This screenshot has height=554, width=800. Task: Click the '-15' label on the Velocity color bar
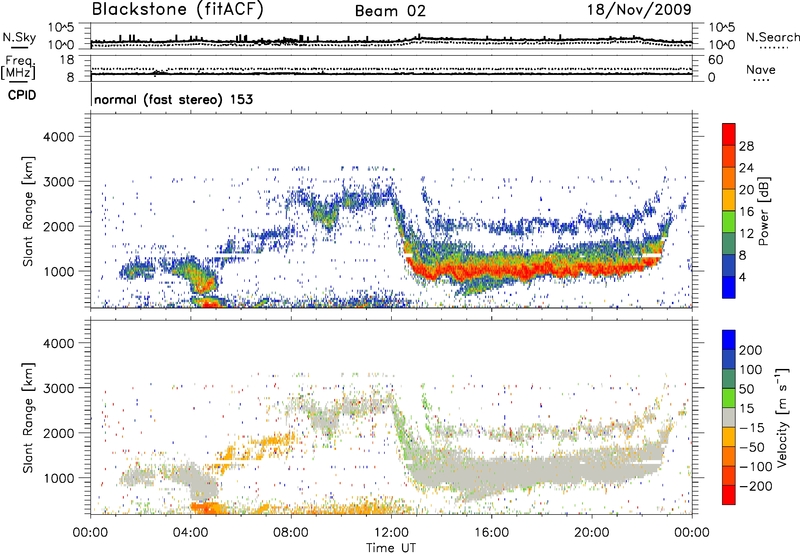tap(751, 428)
